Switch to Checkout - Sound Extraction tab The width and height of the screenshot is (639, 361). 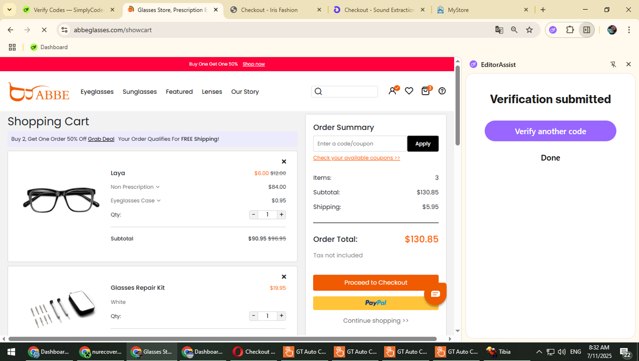tap(379, 10)
